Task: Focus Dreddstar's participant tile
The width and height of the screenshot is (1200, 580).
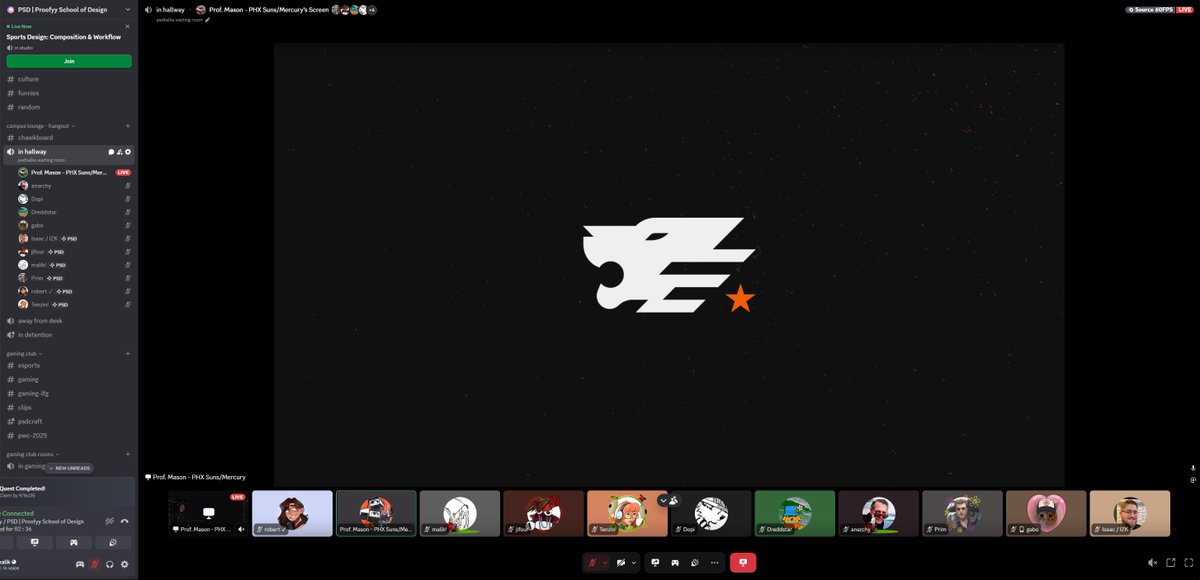Action: tap(795, 513)
